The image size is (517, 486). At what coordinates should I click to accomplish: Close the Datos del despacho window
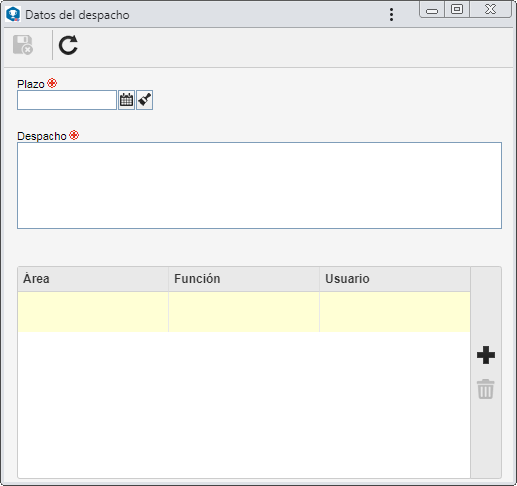490,9
